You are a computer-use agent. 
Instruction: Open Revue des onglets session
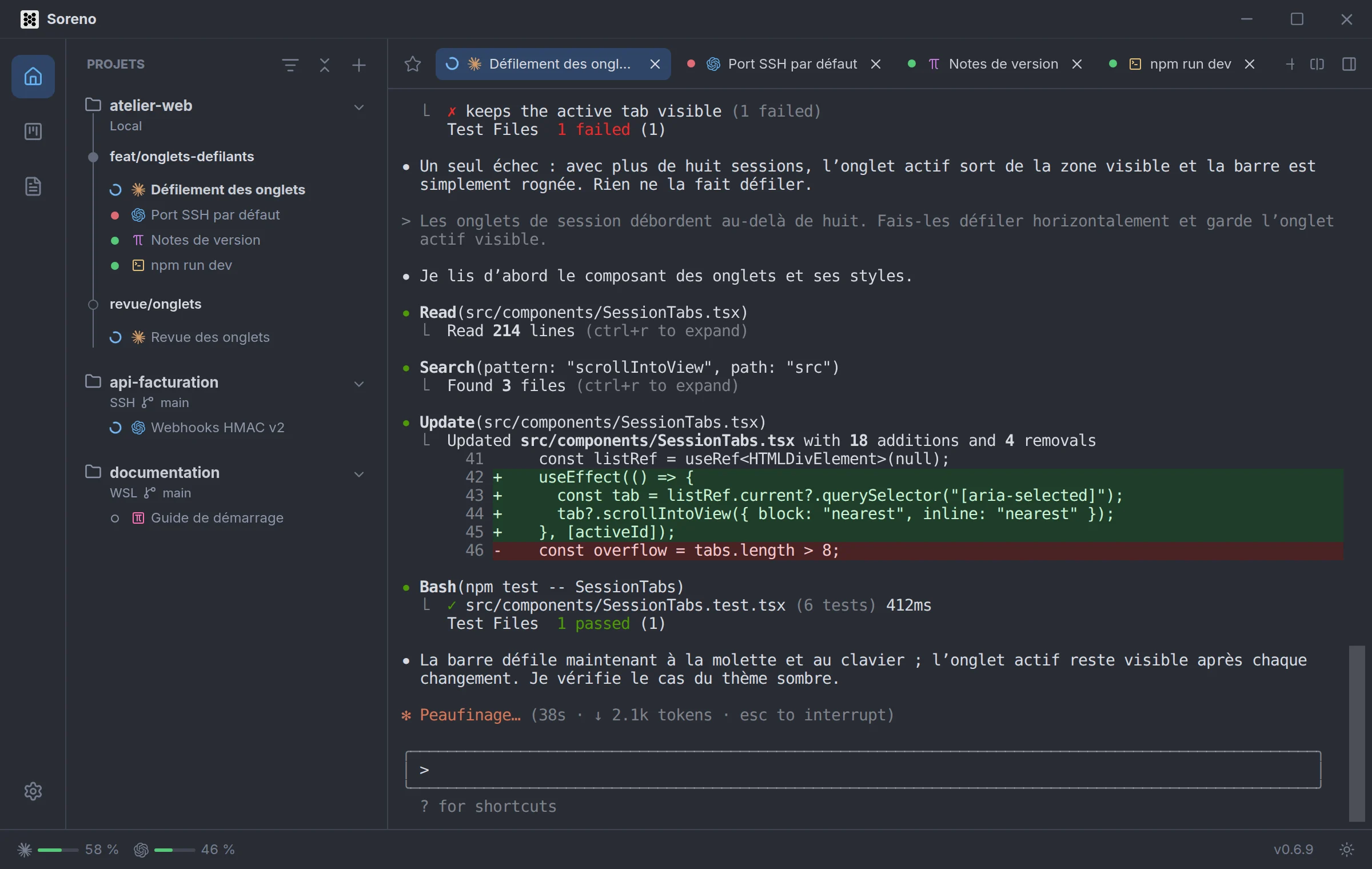click(210, 337)
